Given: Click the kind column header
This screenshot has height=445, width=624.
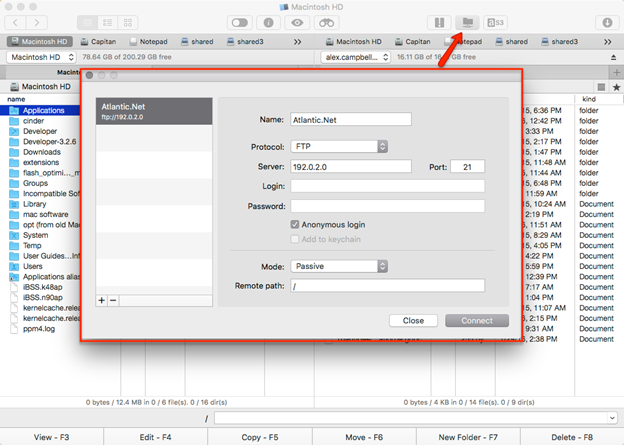Looking at the screenshot, I should (x=589, y=99).
